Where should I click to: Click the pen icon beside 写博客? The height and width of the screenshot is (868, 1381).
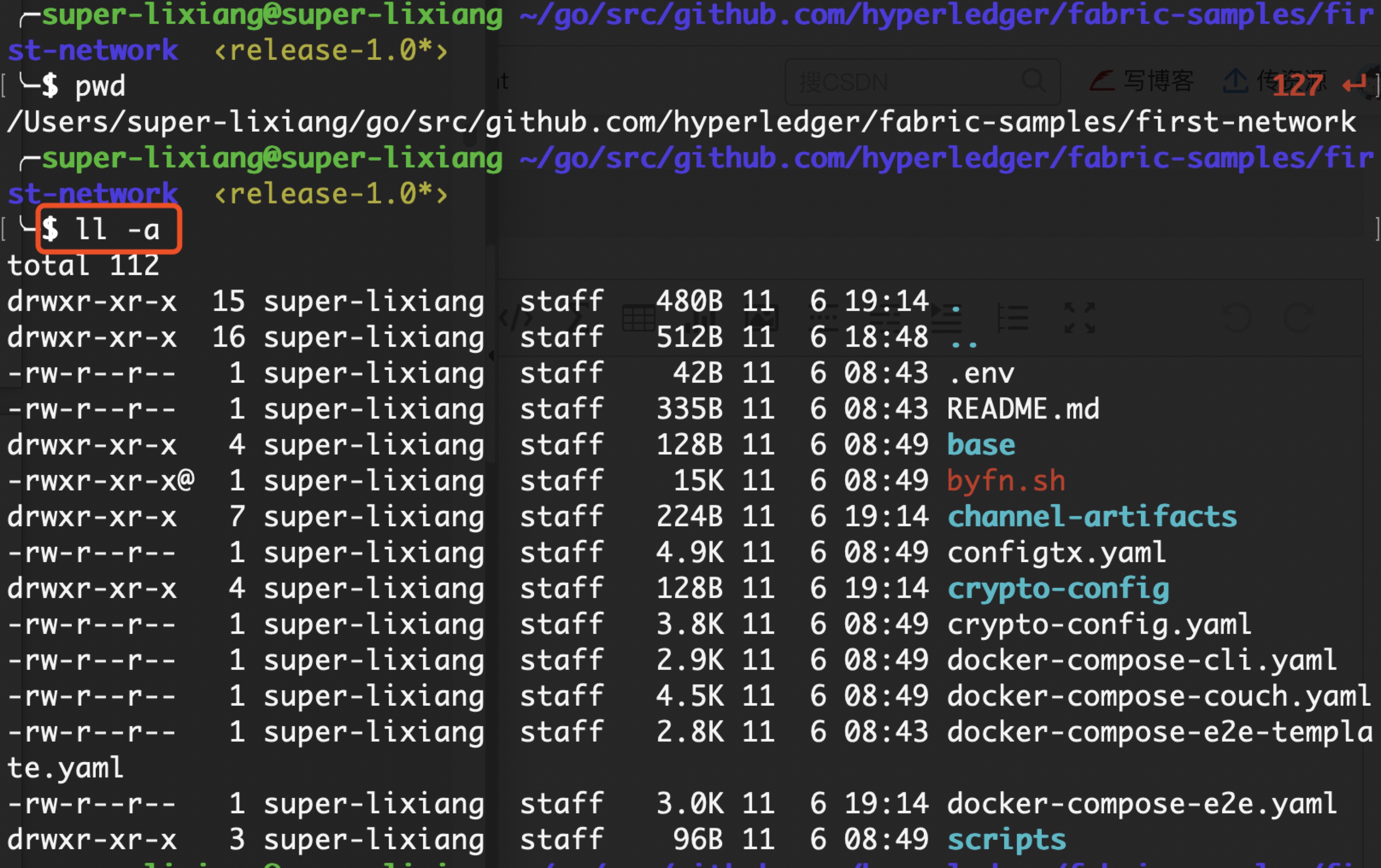click(1103, 82)
